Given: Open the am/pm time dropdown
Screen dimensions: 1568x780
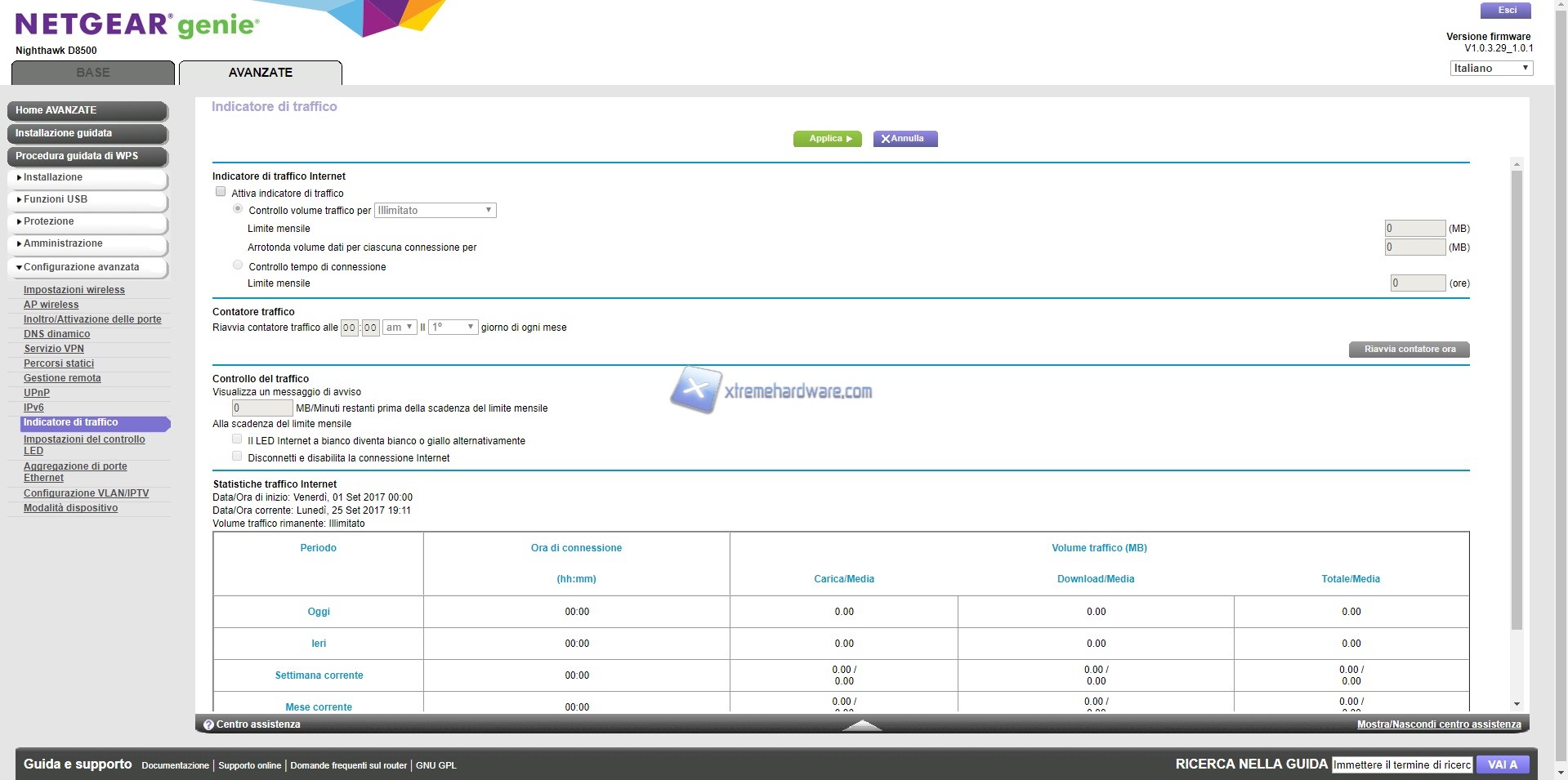Looking at the screenshot, I should pyautogui.click(x=400, y=328).
